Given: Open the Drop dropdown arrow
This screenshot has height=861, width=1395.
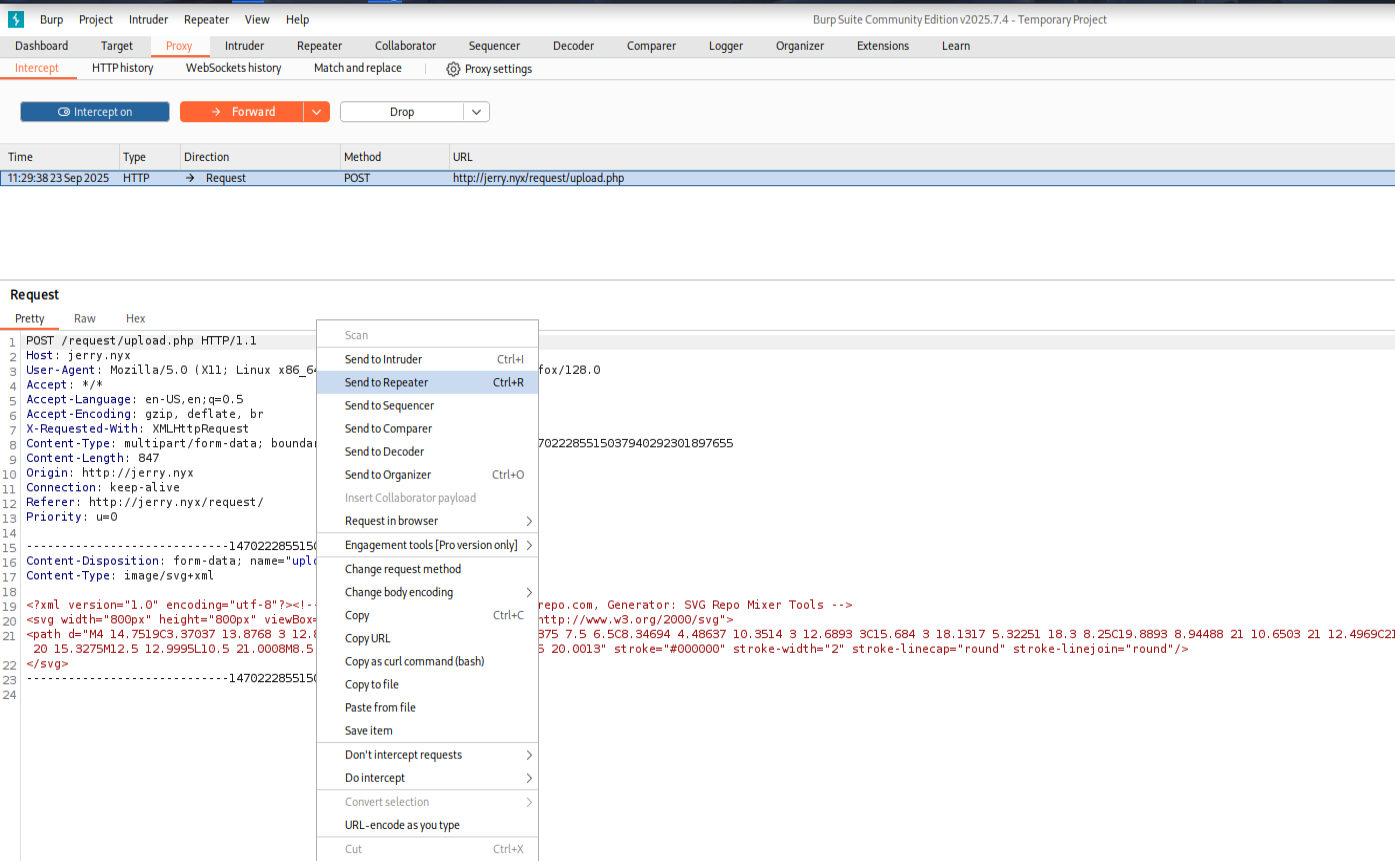Looking at the screenshot, I should click(476, 112).
